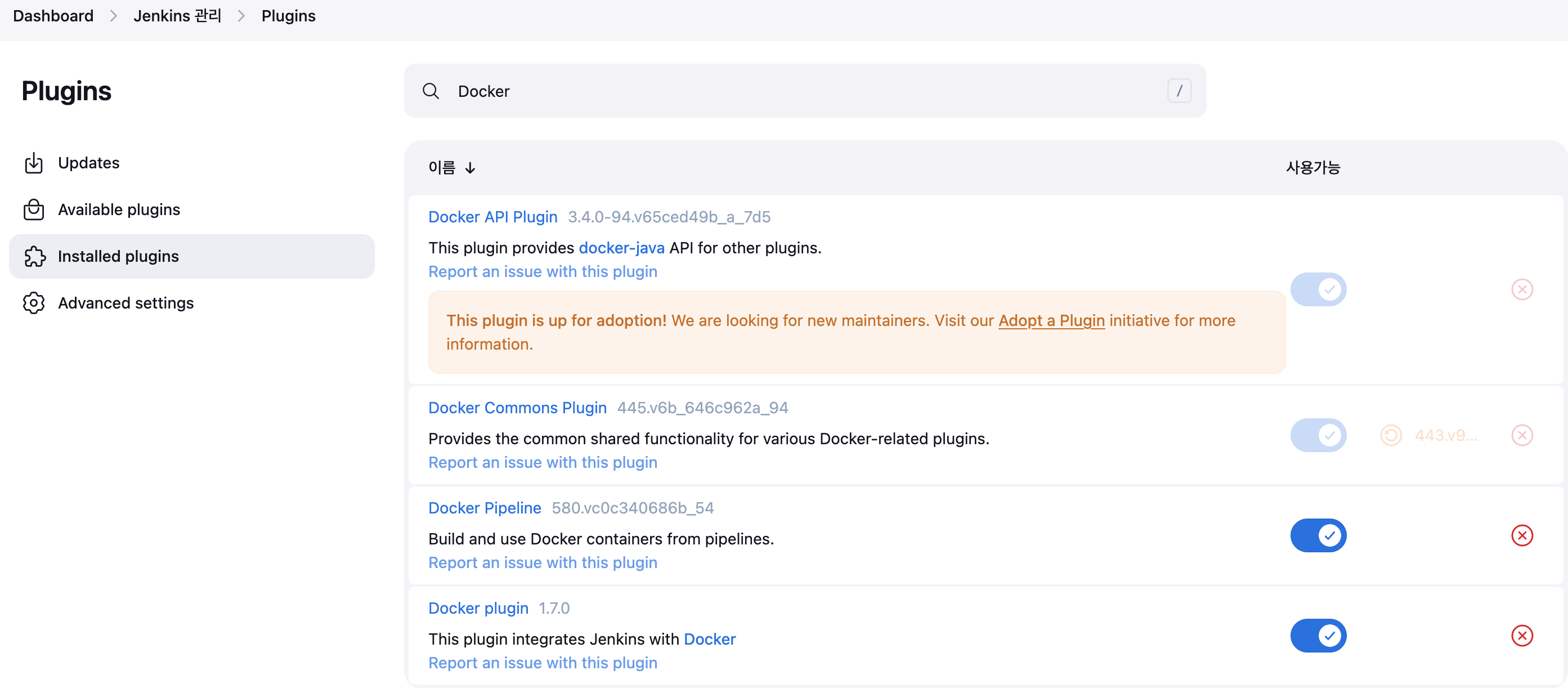The image size is (1568, 688).
Task: Open the docker-java link
Action: coord(621,248)
